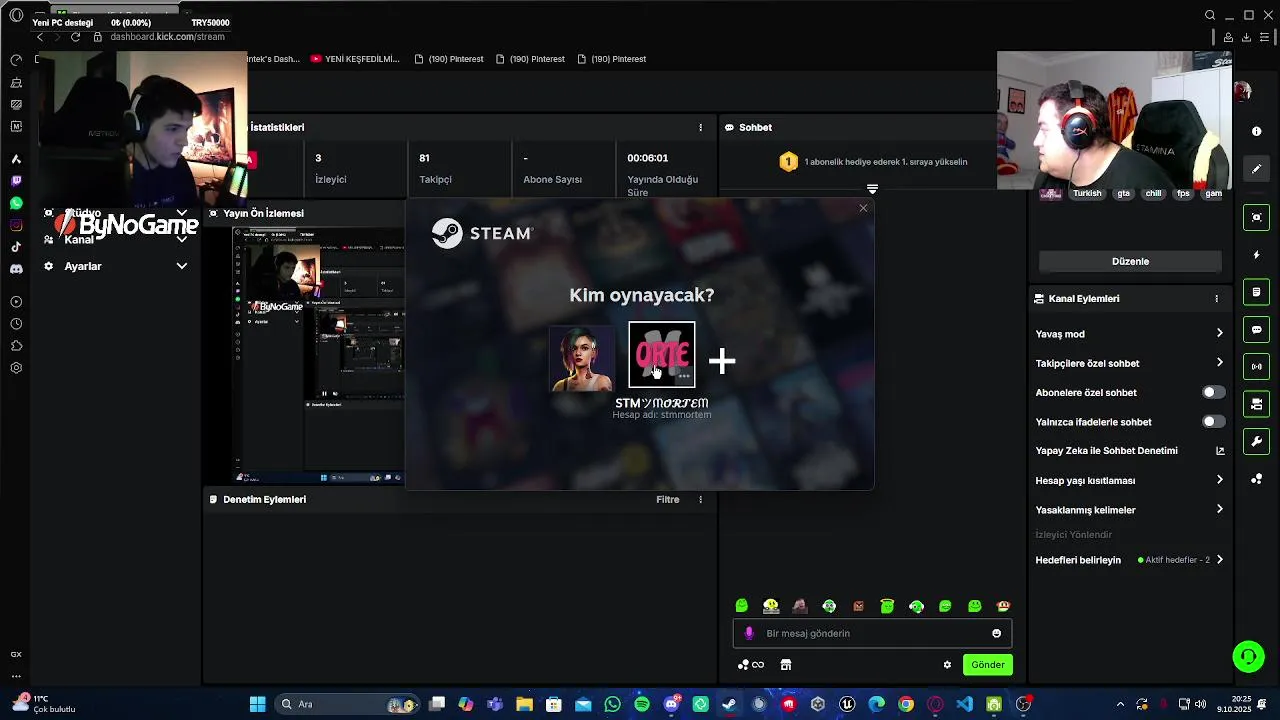Click the purple microphone icon in chat
1280x720 pixels.
click(x=749, y=633)
